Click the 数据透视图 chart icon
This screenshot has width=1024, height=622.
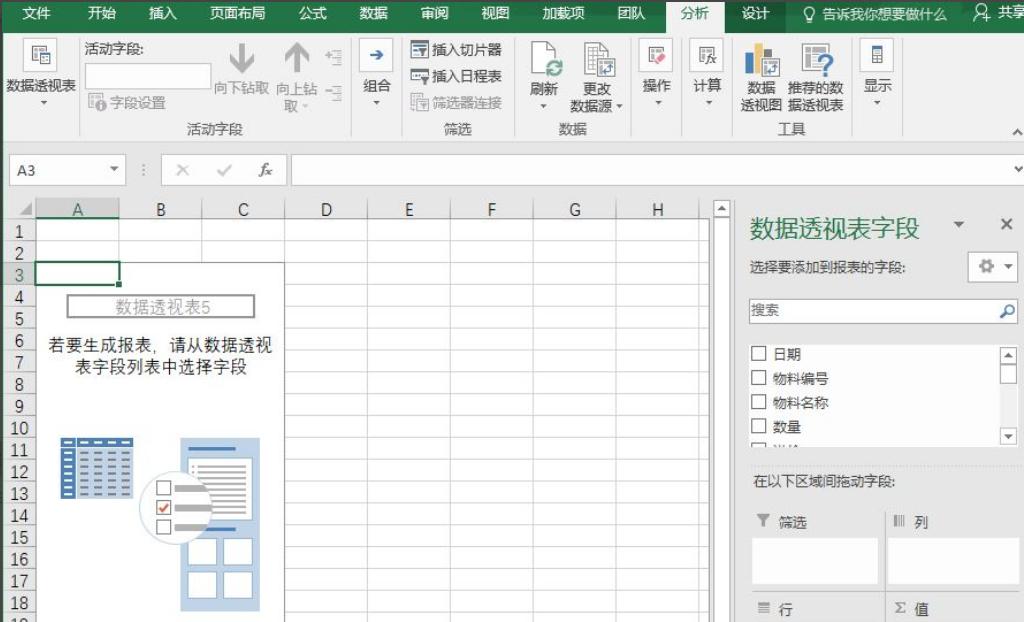(761, 60)
